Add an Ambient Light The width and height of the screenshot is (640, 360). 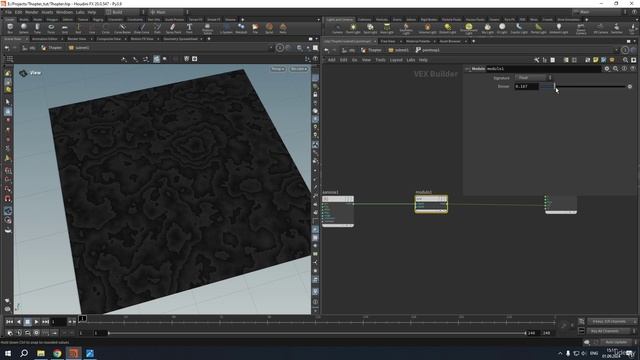558,29
